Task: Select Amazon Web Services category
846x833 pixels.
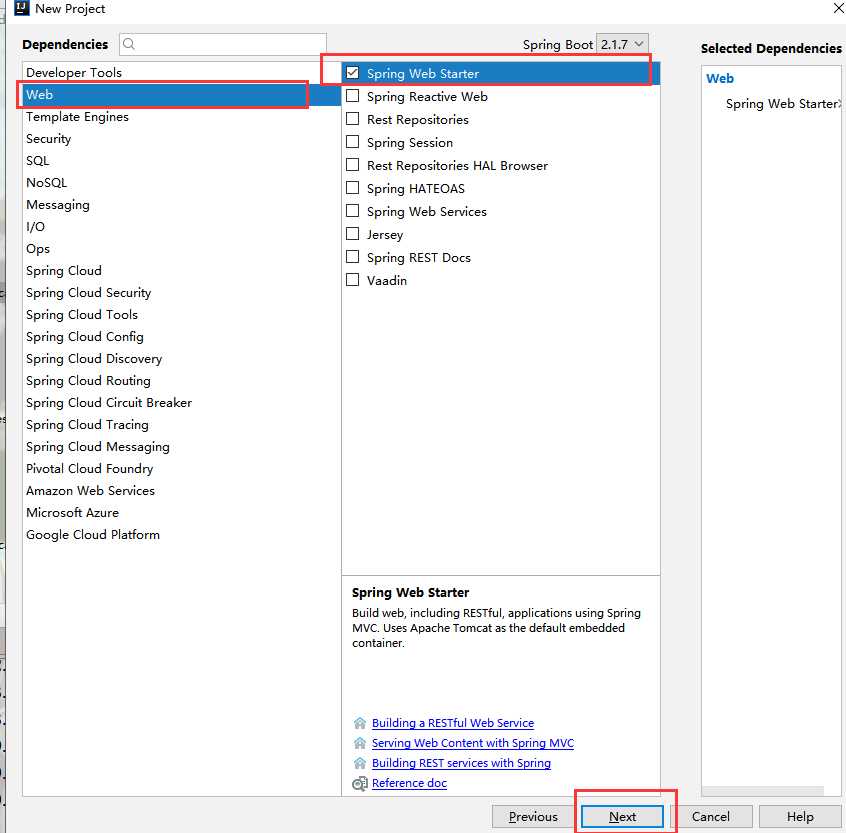Action: pos(182,490)
